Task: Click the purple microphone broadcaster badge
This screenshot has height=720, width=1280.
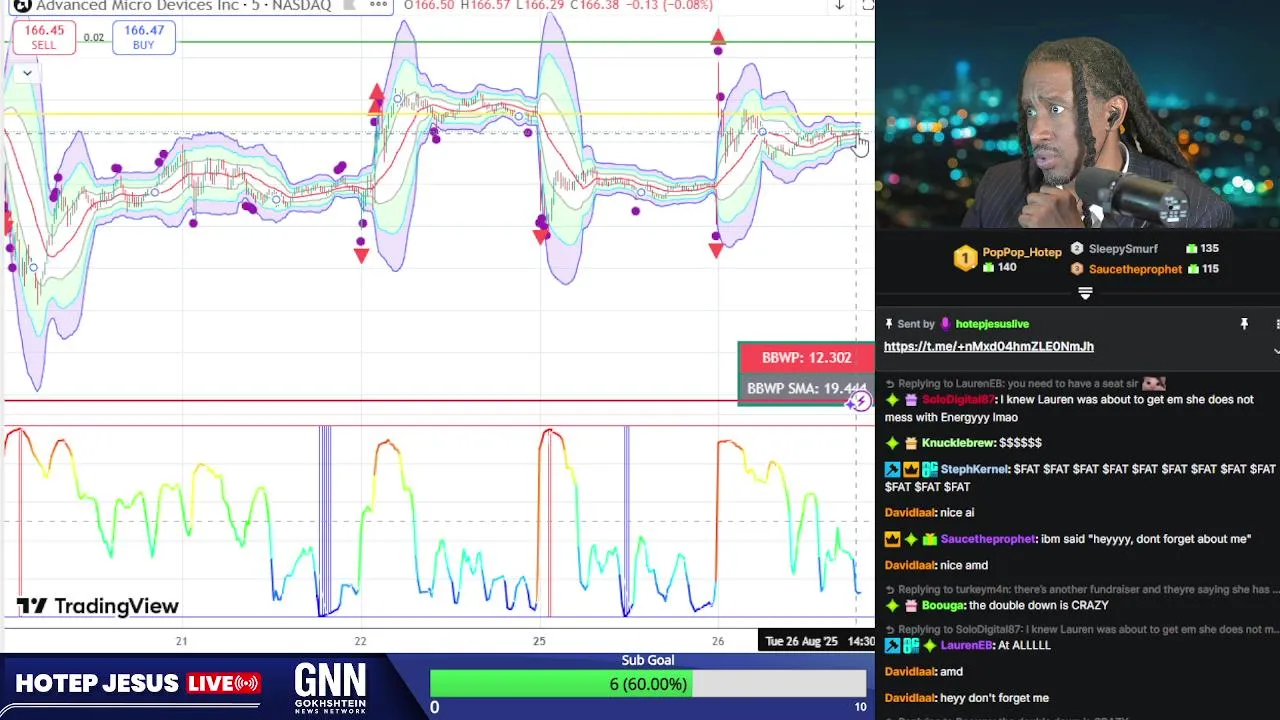Action: coord(946,324)
